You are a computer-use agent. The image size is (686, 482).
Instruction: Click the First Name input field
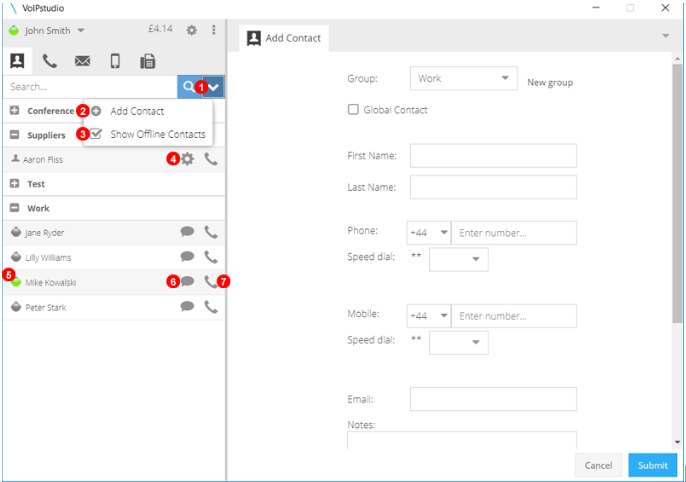[x=493, y=156]
